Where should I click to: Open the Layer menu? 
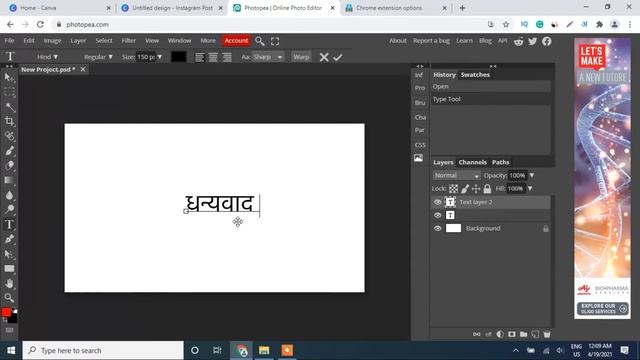(78, 41)
